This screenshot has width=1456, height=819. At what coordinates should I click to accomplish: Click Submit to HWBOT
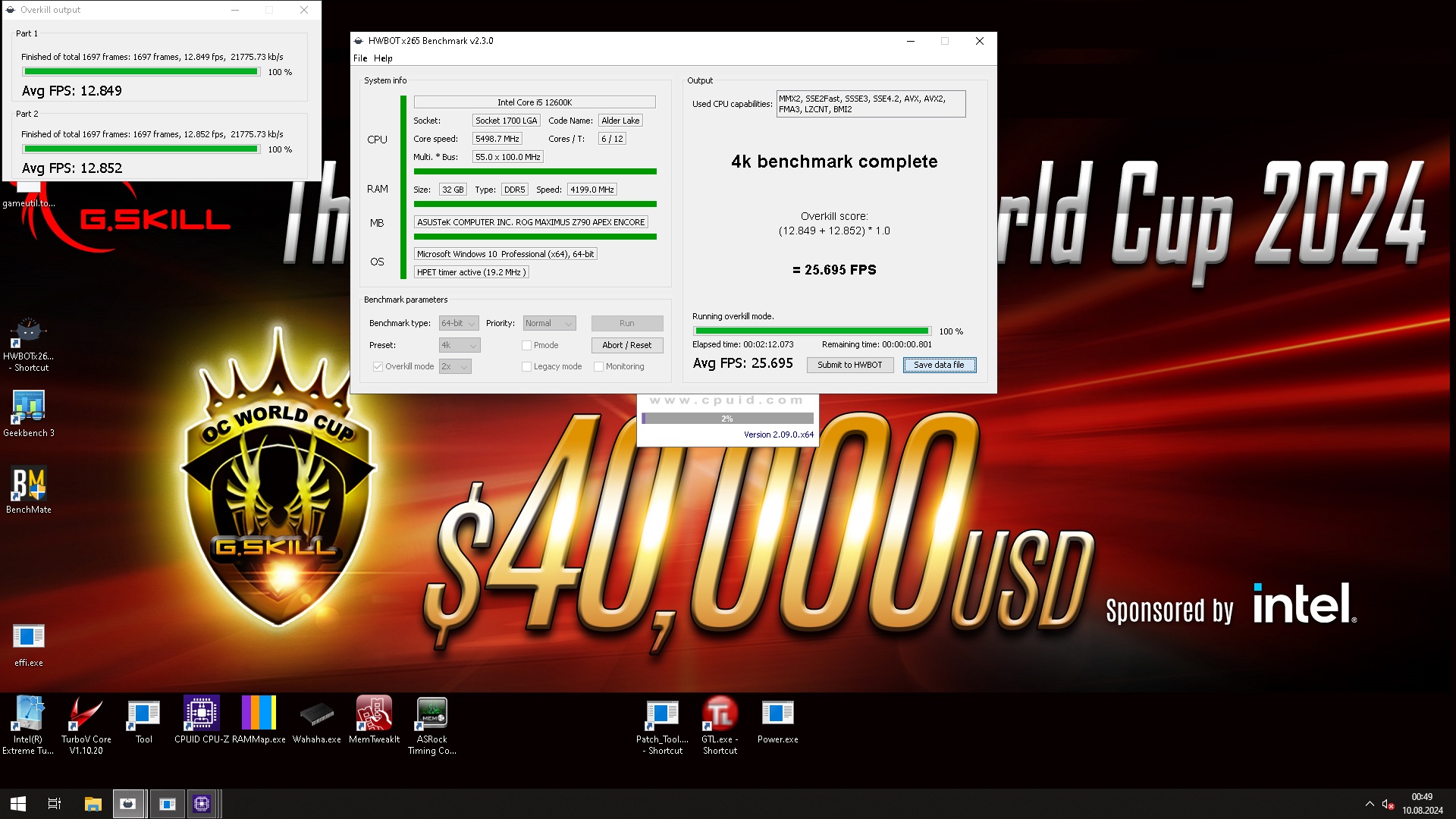coord(850,365)
